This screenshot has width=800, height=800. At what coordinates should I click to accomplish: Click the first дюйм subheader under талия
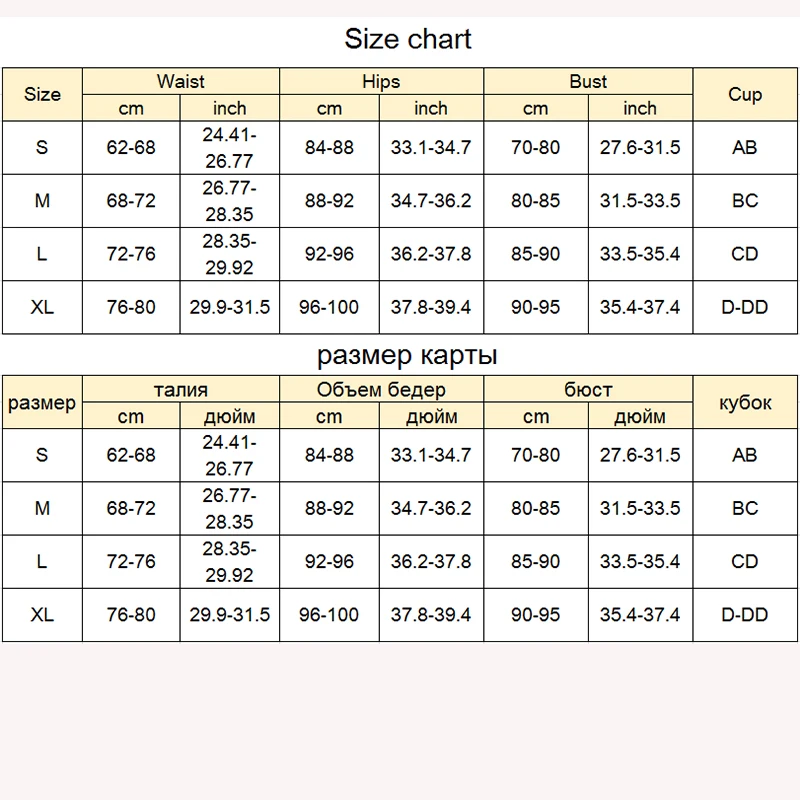(229, 417)
